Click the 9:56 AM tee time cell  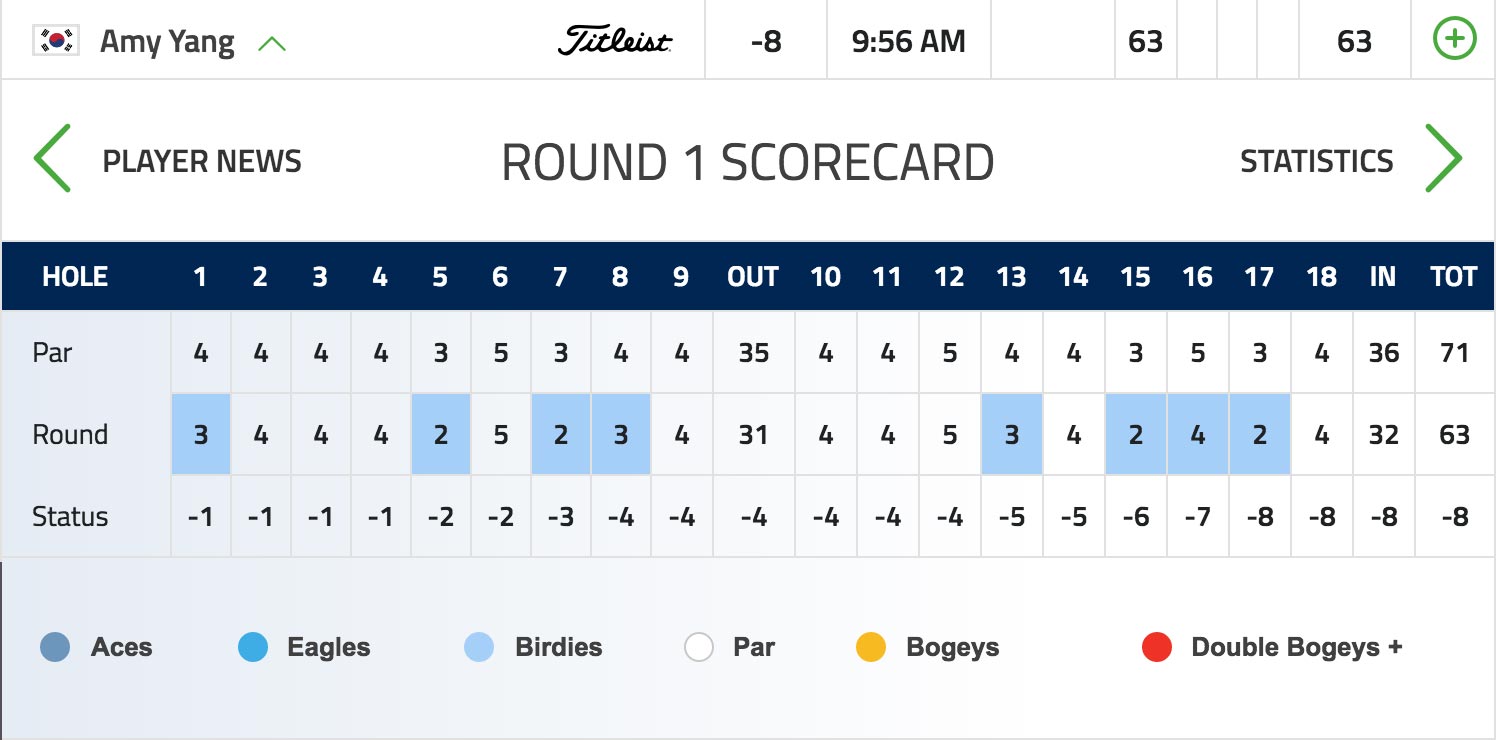(909, 41)
